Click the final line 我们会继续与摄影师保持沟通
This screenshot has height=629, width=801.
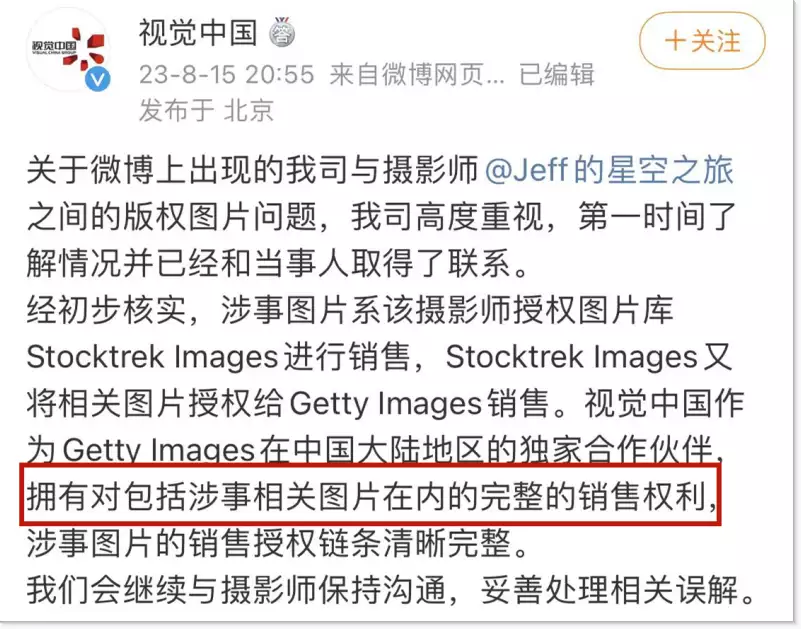[391, 590]
